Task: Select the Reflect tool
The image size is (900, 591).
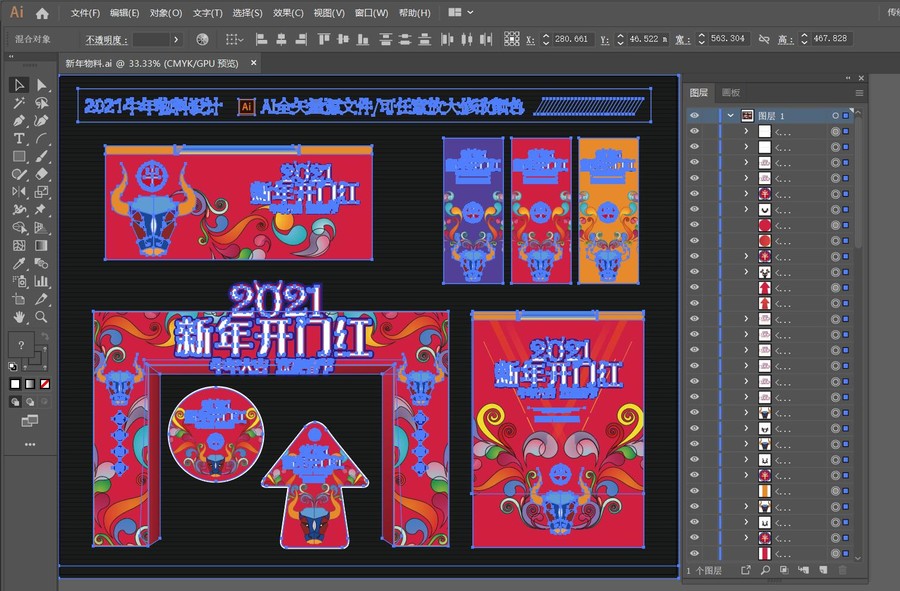Action: coord(19,192)
